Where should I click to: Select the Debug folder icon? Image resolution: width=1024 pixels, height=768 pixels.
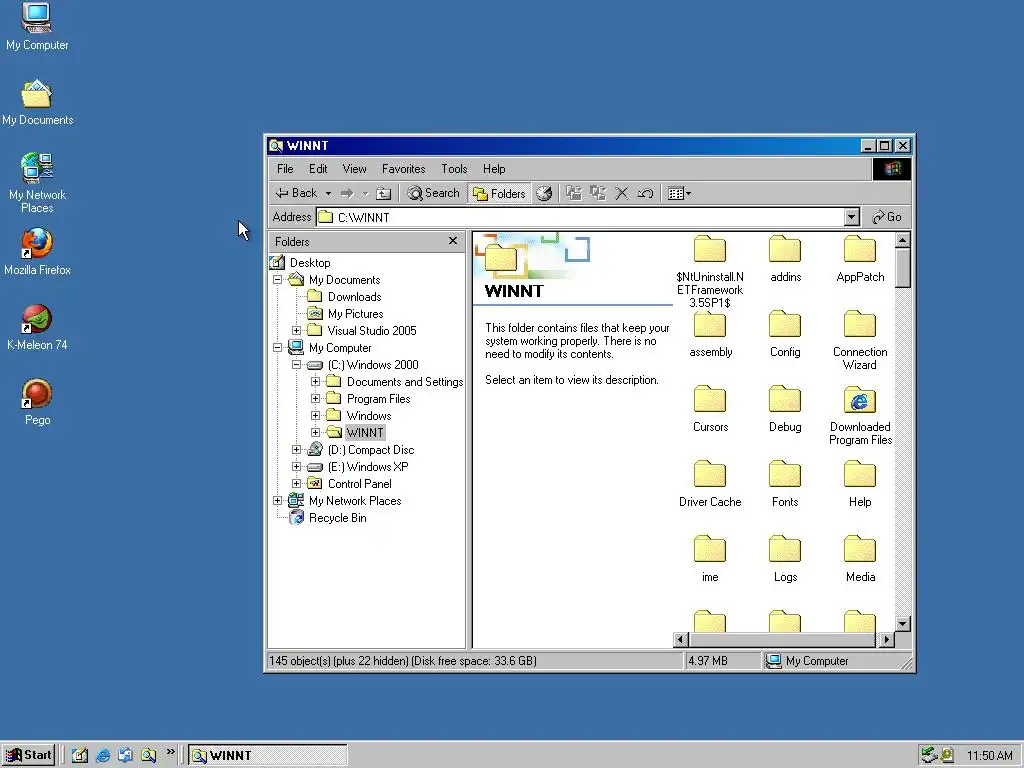click(785, 400)
